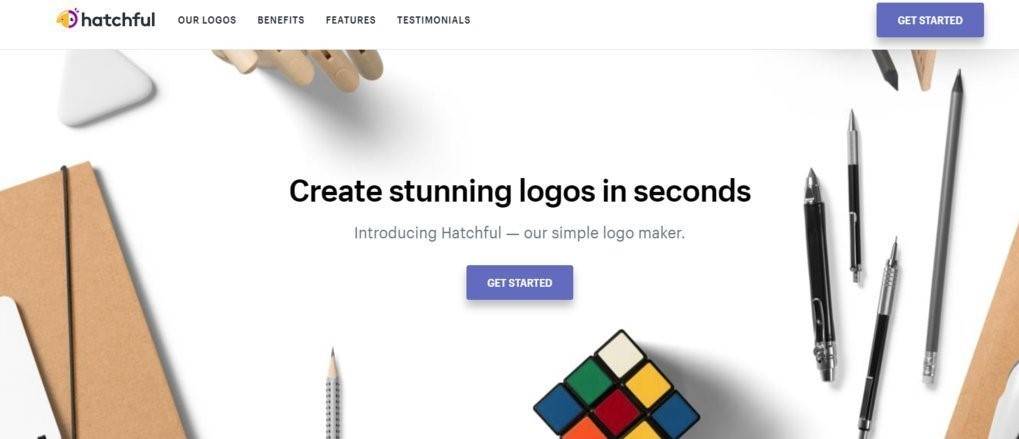The width and height of the screenshot is (1019, 439).
Task: Click the red center square on Rubik's cube
Action: 616,412
